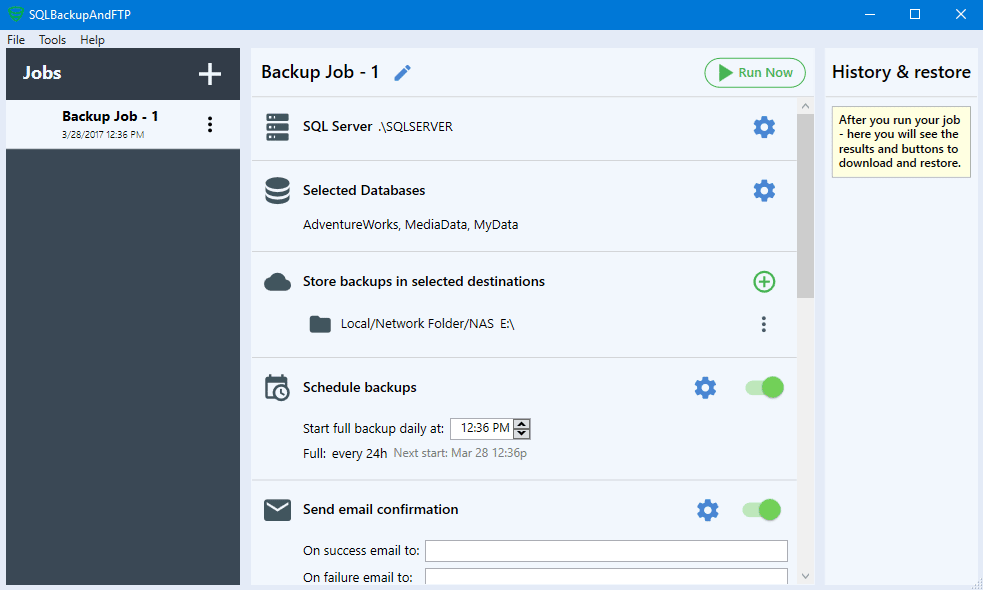Viewport: 983px width, 590px height.
Task: Click the folder icon for Local/Network Folder/NAS
Action: click(319, 323)
